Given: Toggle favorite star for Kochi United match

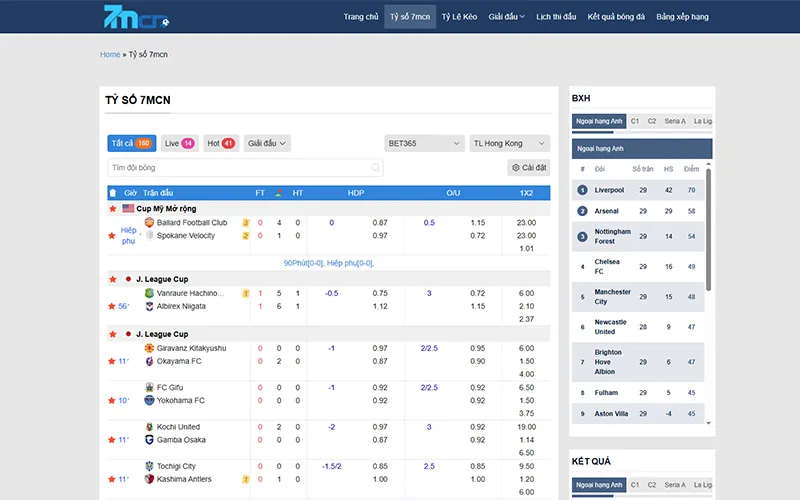Looking at the screenshot, I should point(113,440).
